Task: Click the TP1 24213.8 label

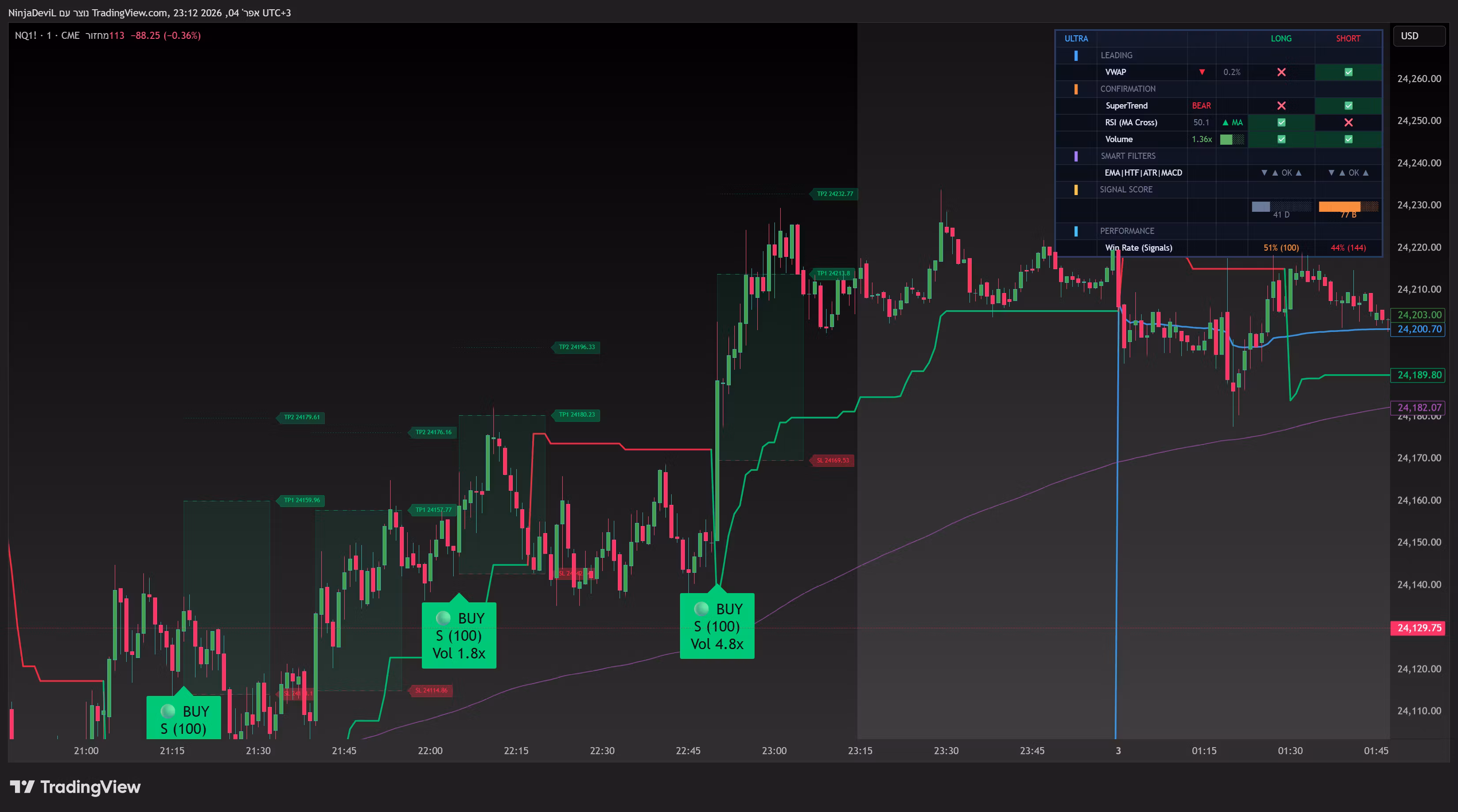Action: click(833, 273)
